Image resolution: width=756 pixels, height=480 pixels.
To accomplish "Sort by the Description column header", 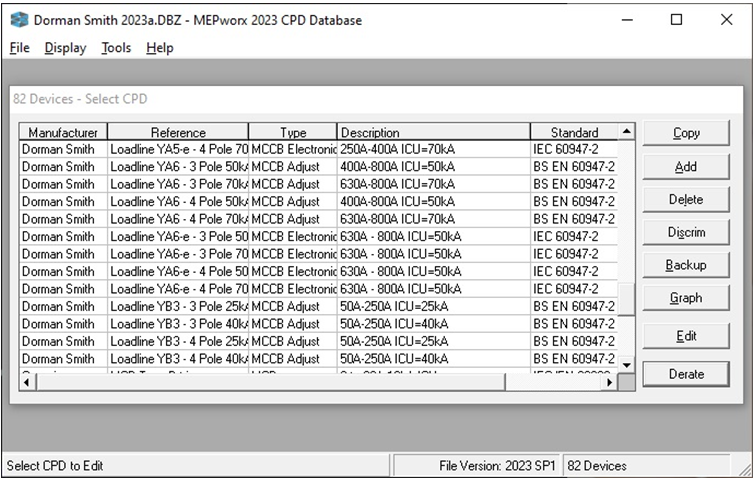I will 433,132.
